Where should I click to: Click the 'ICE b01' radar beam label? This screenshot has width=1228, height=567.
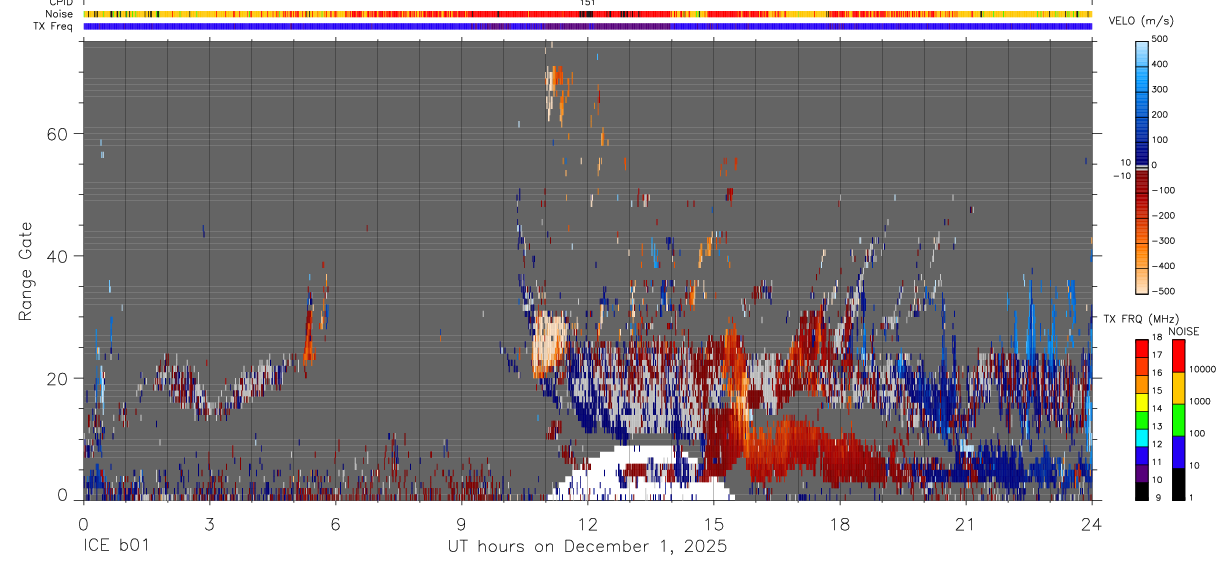coord(116,547)
